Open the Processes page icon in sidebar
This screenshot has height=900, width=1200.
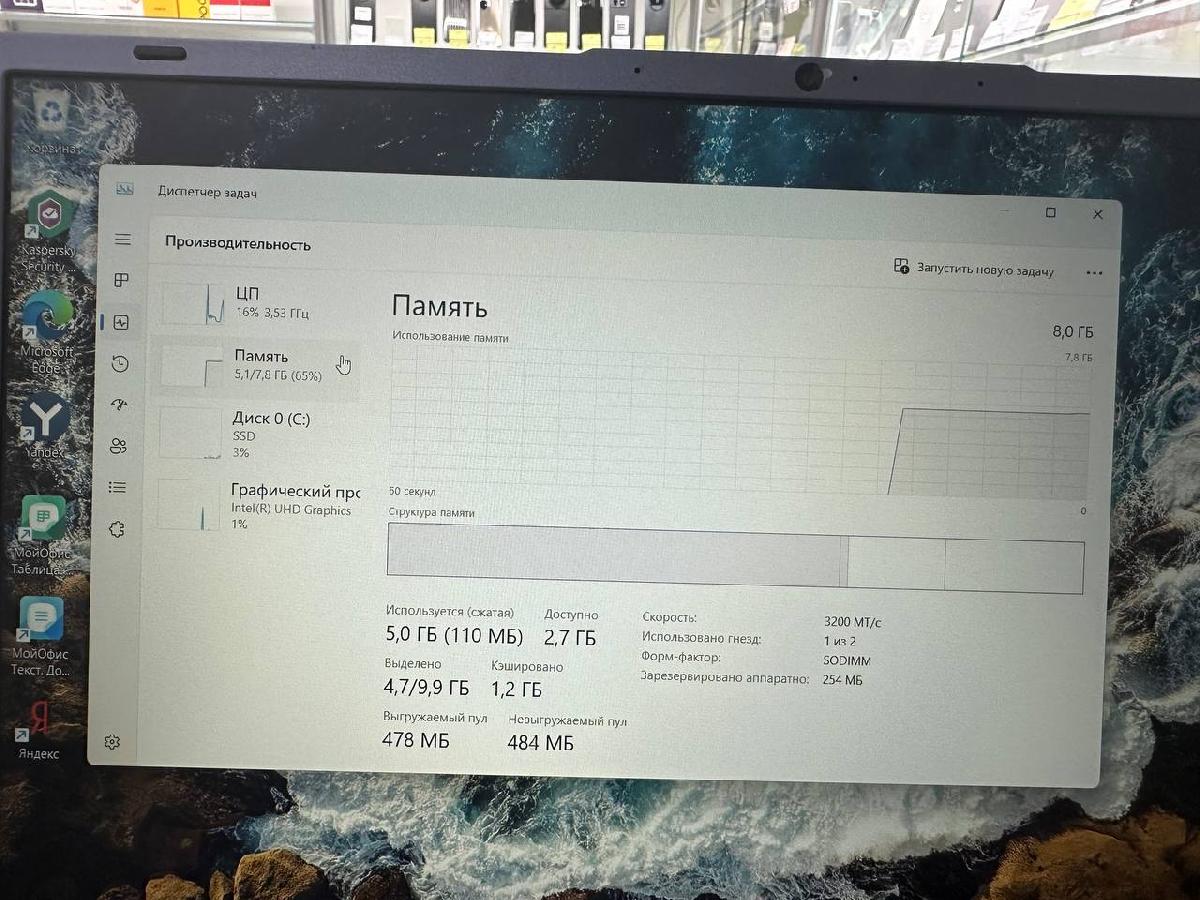122,281
